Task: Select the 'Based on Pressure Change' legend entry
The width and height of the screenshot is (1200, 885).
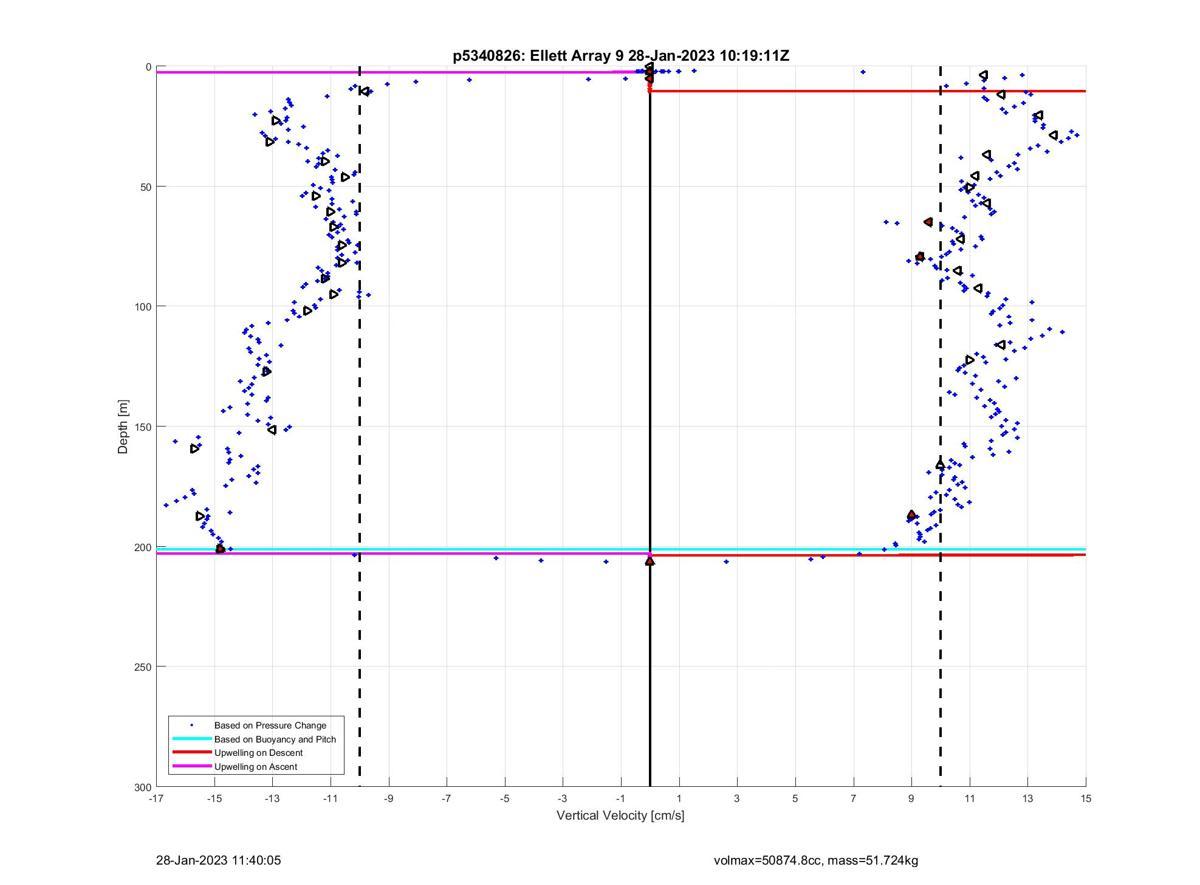Action: [x=270, y=725]
